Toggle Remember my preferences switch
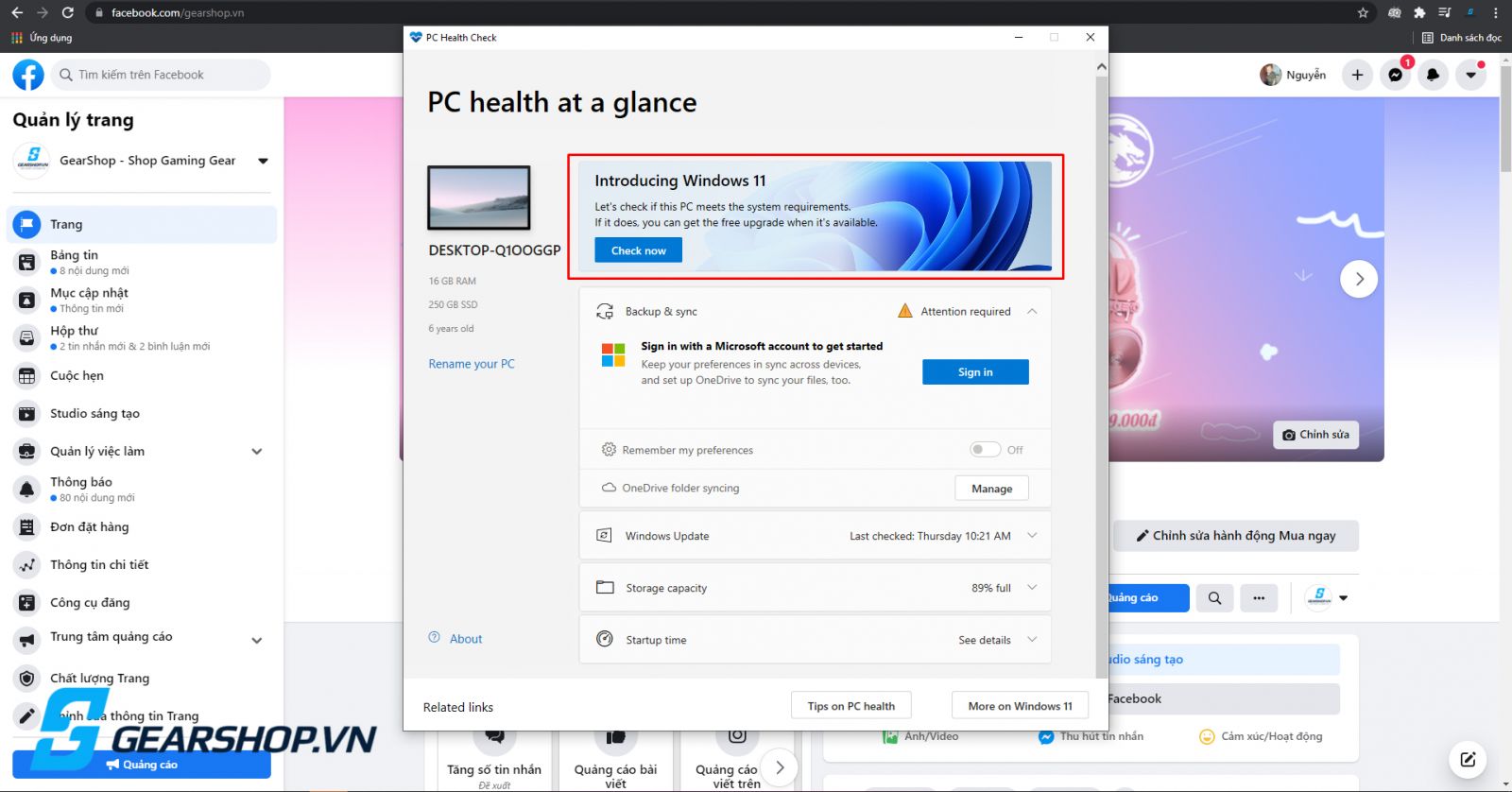The height and width of the screenshot is (792, 1512). tap(985, 450)
